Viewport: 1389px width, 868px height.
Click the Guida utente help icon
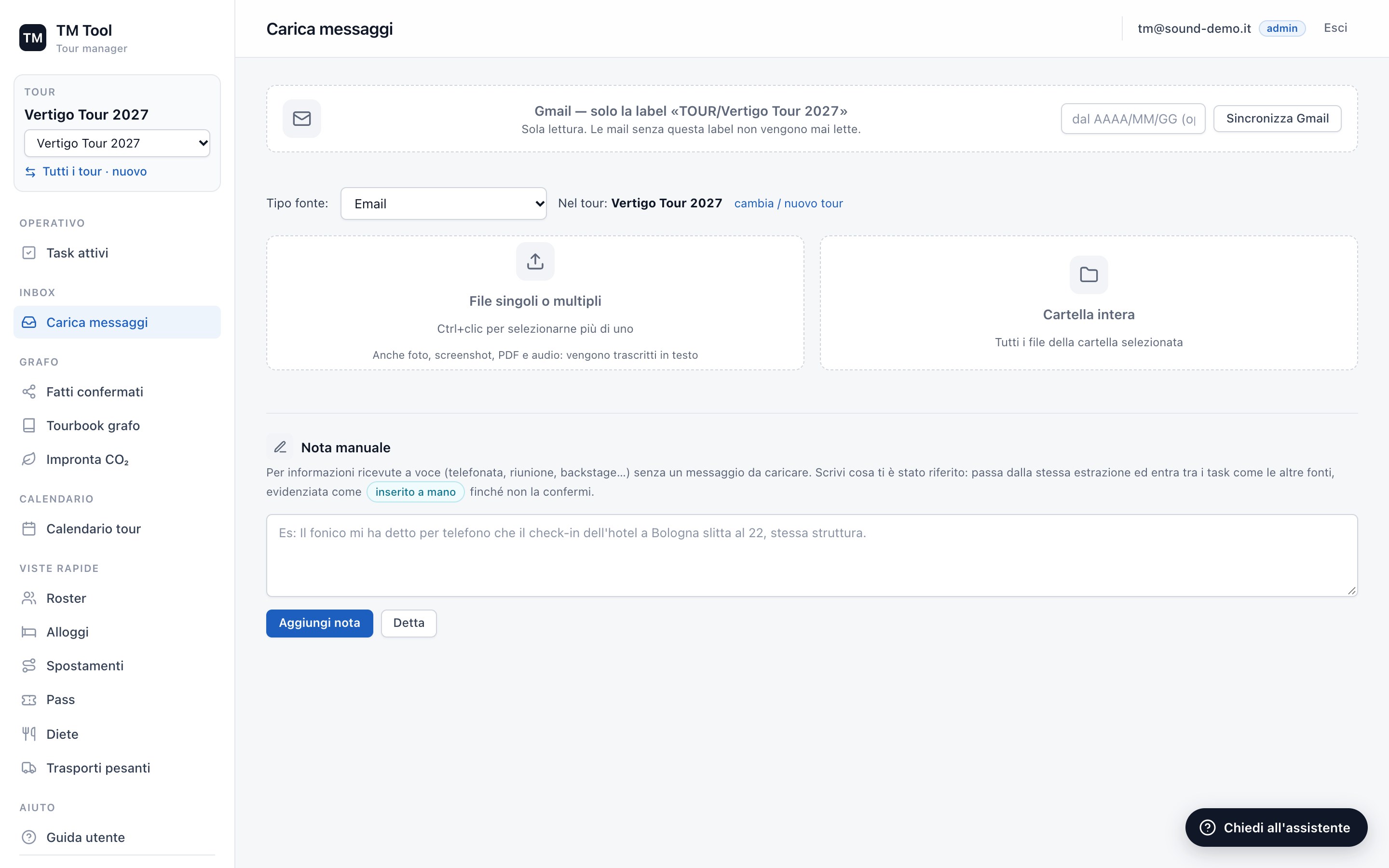(x=29, y=837)
